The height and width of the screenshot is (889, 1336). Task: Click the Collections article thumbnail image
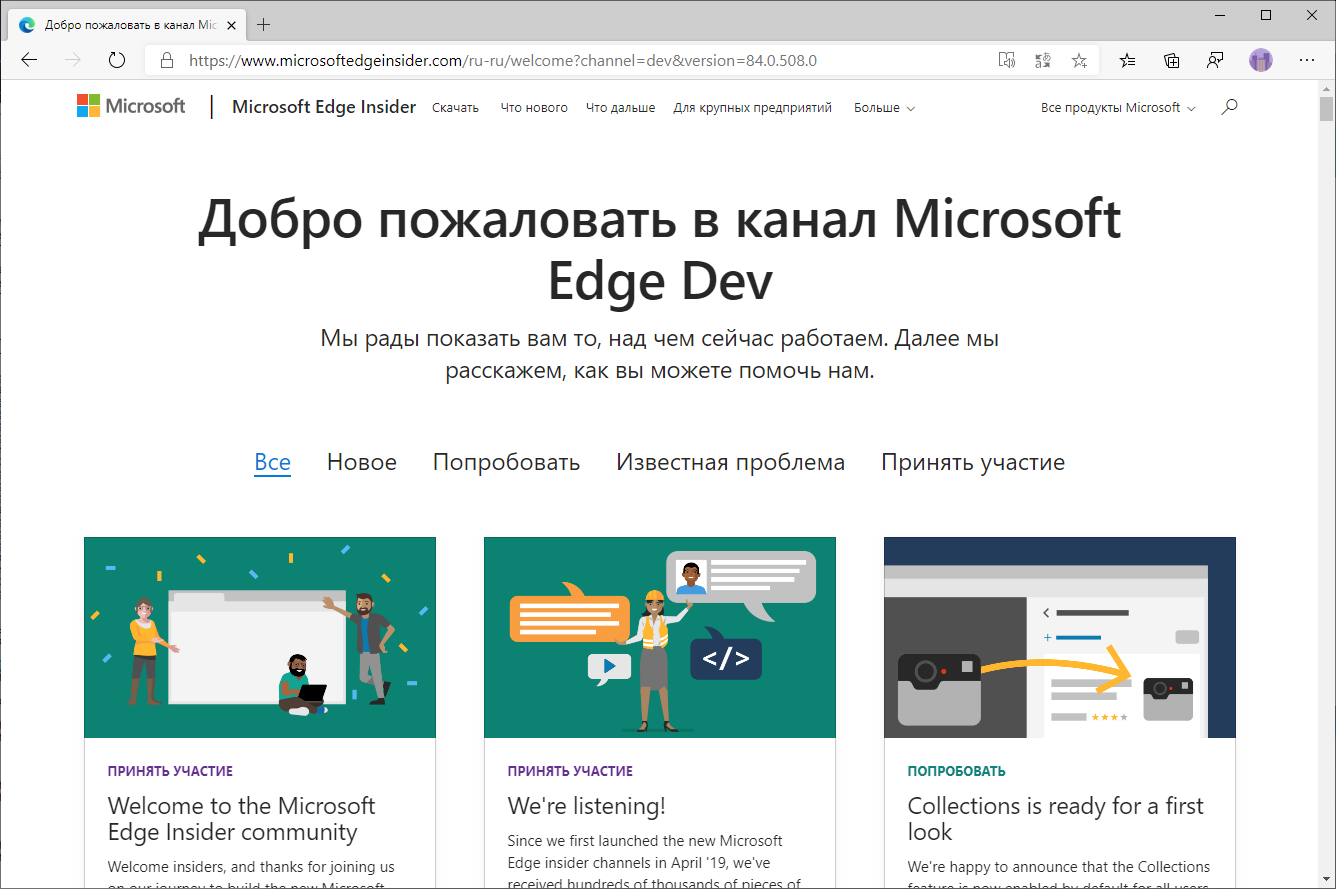(1060, 638)
